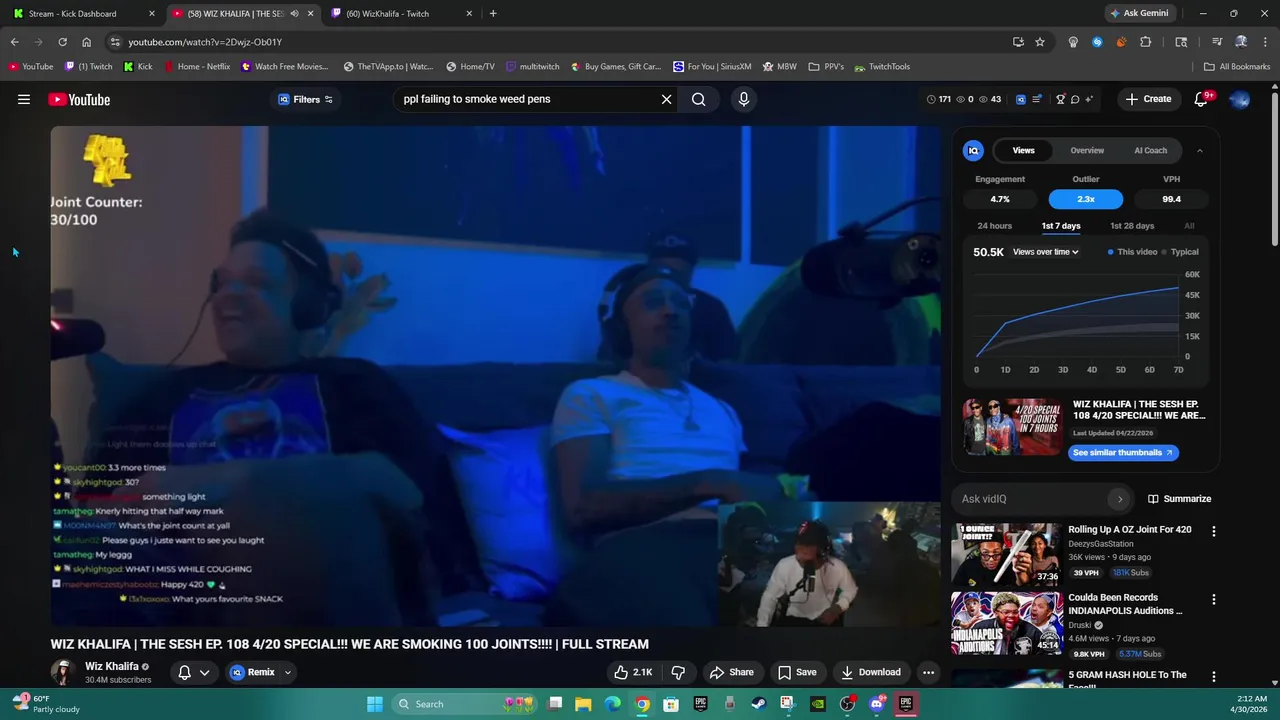Open the Windows Start menu

pos(374,704)
